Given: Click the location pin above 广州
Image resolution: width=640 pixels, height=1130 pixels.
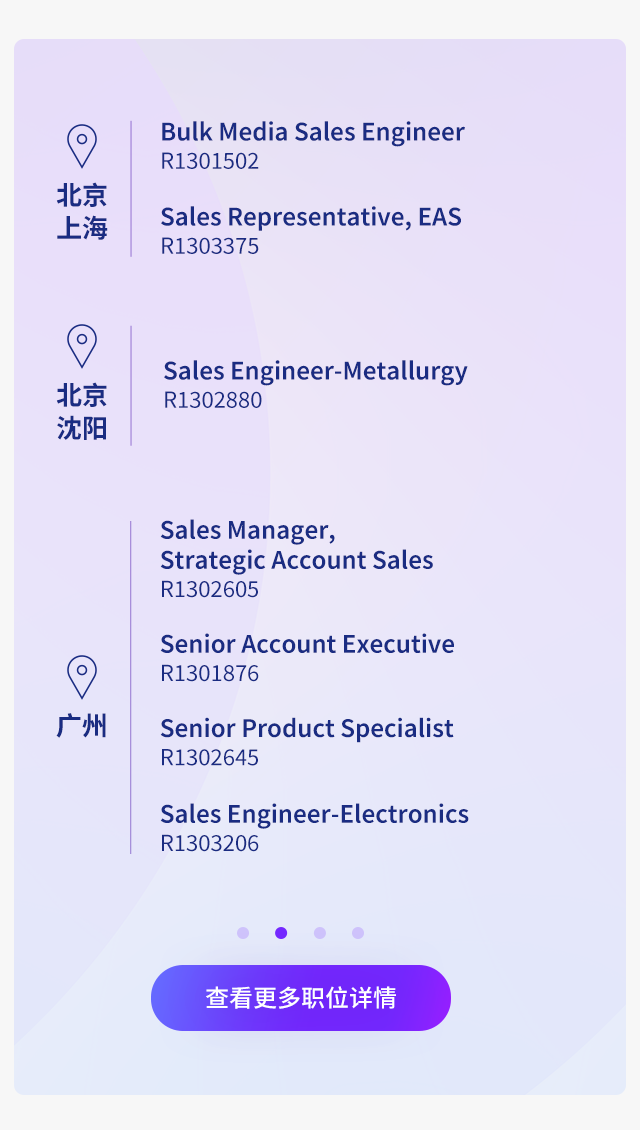Looking at the screenshot, I should point(81,677).
